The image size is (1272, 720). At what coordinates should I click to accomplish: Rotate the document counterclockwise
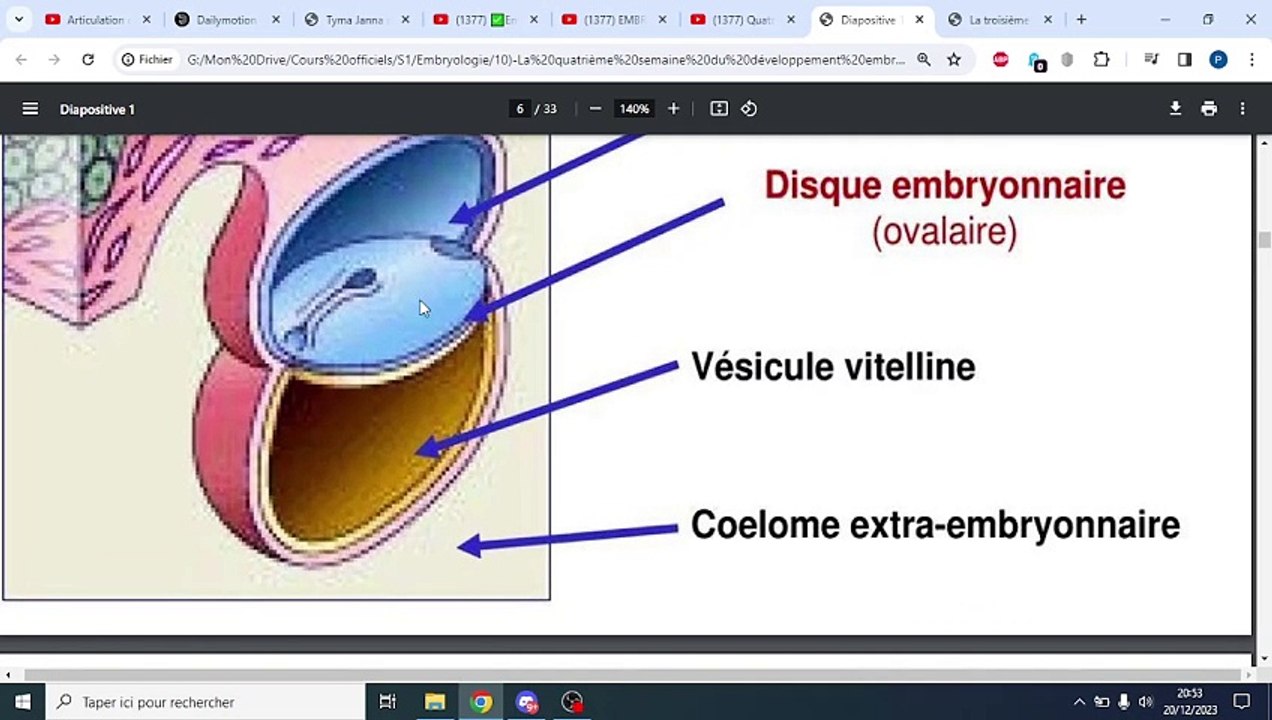(749, 109)
